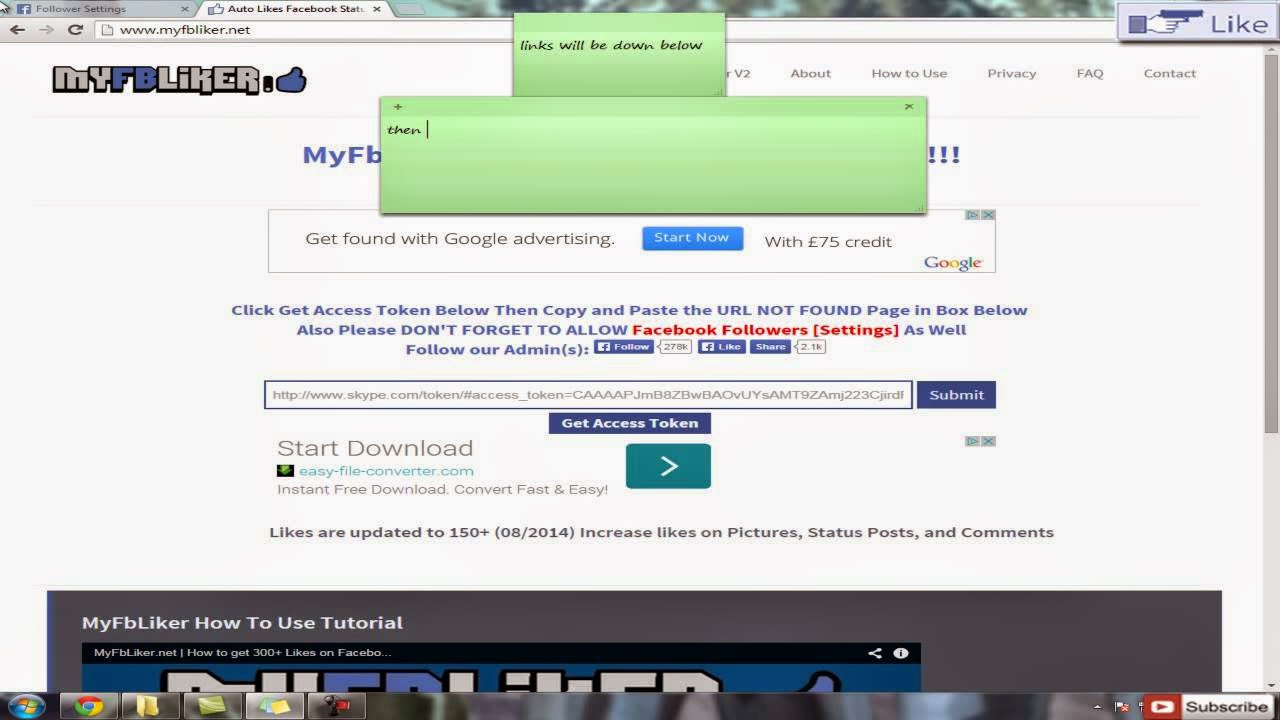
Task: Click the Get Access Token button
Action: point(630,423)
